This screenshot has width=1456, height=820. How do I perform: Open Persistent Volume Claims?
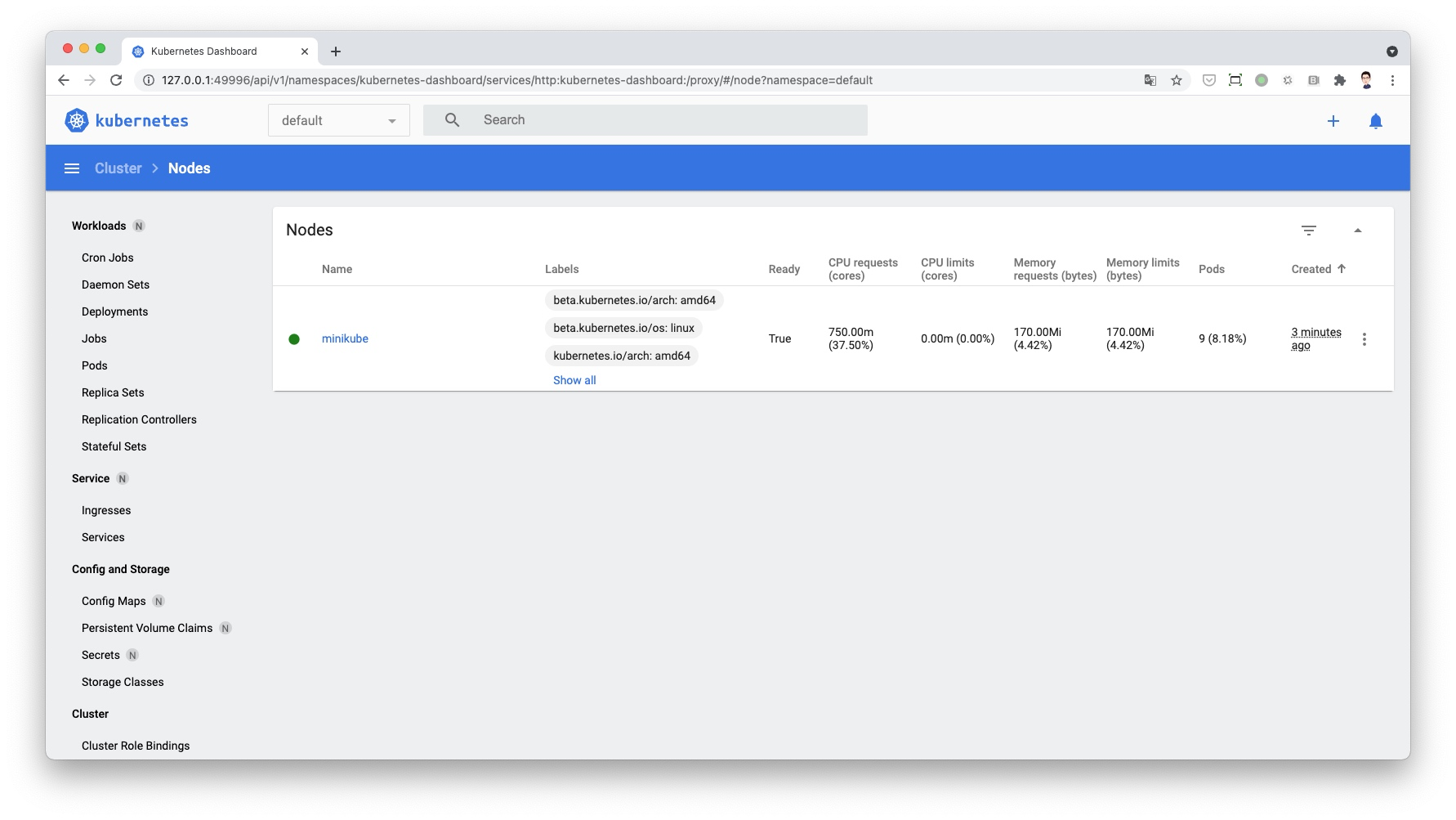click(x=147, y=628)
